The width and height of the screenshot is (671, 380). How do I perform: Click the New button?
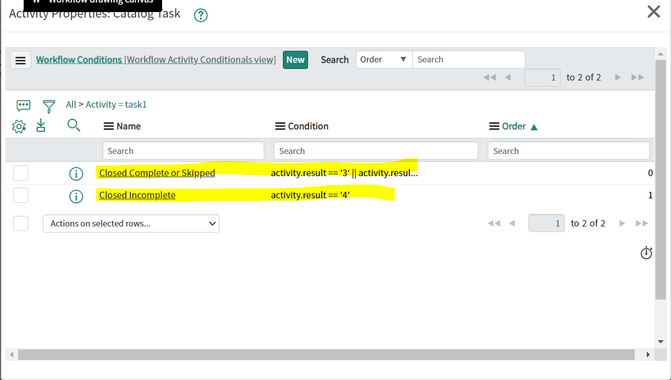point(295,60)
